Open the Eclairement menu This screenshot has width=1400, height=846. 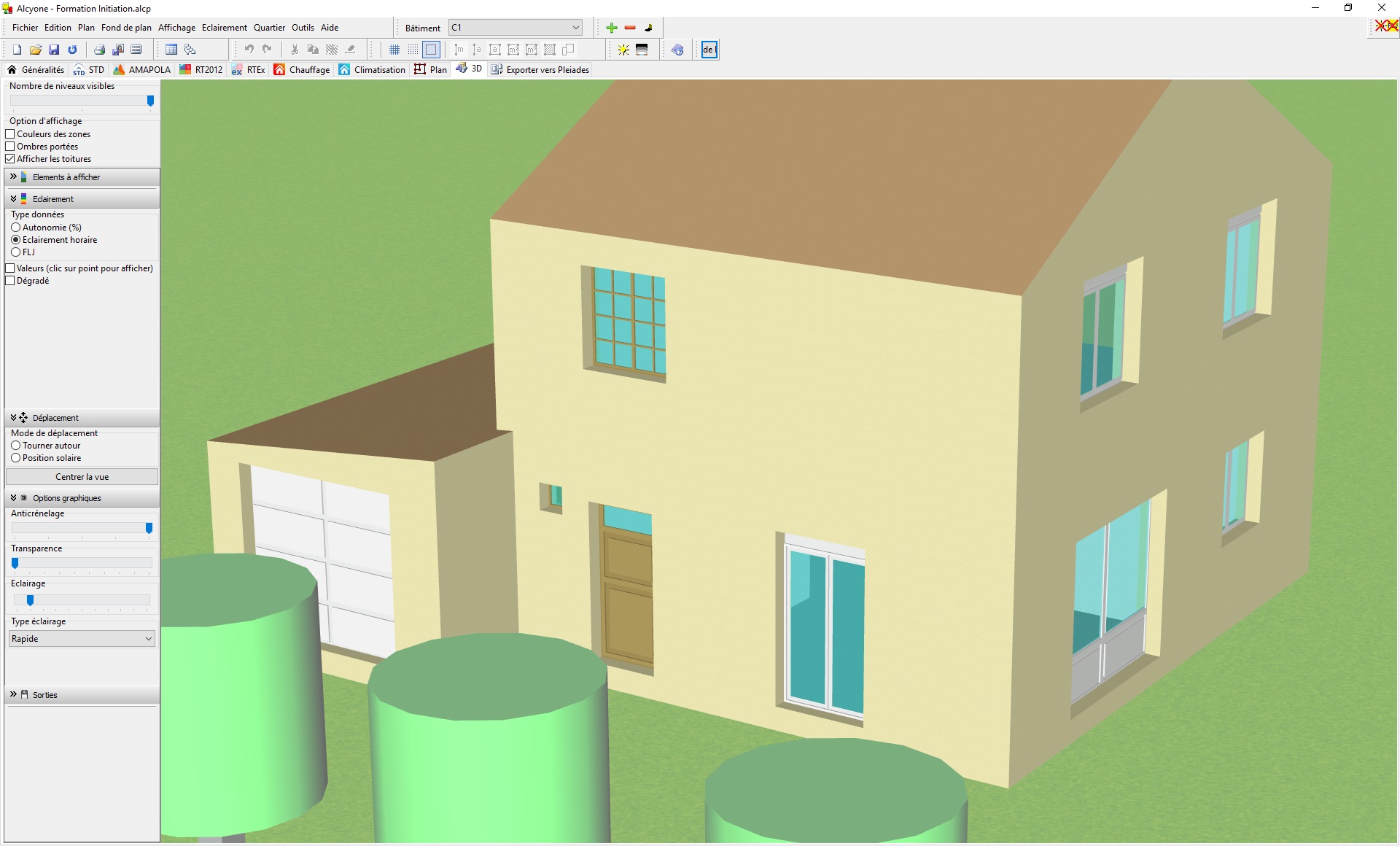224,28
